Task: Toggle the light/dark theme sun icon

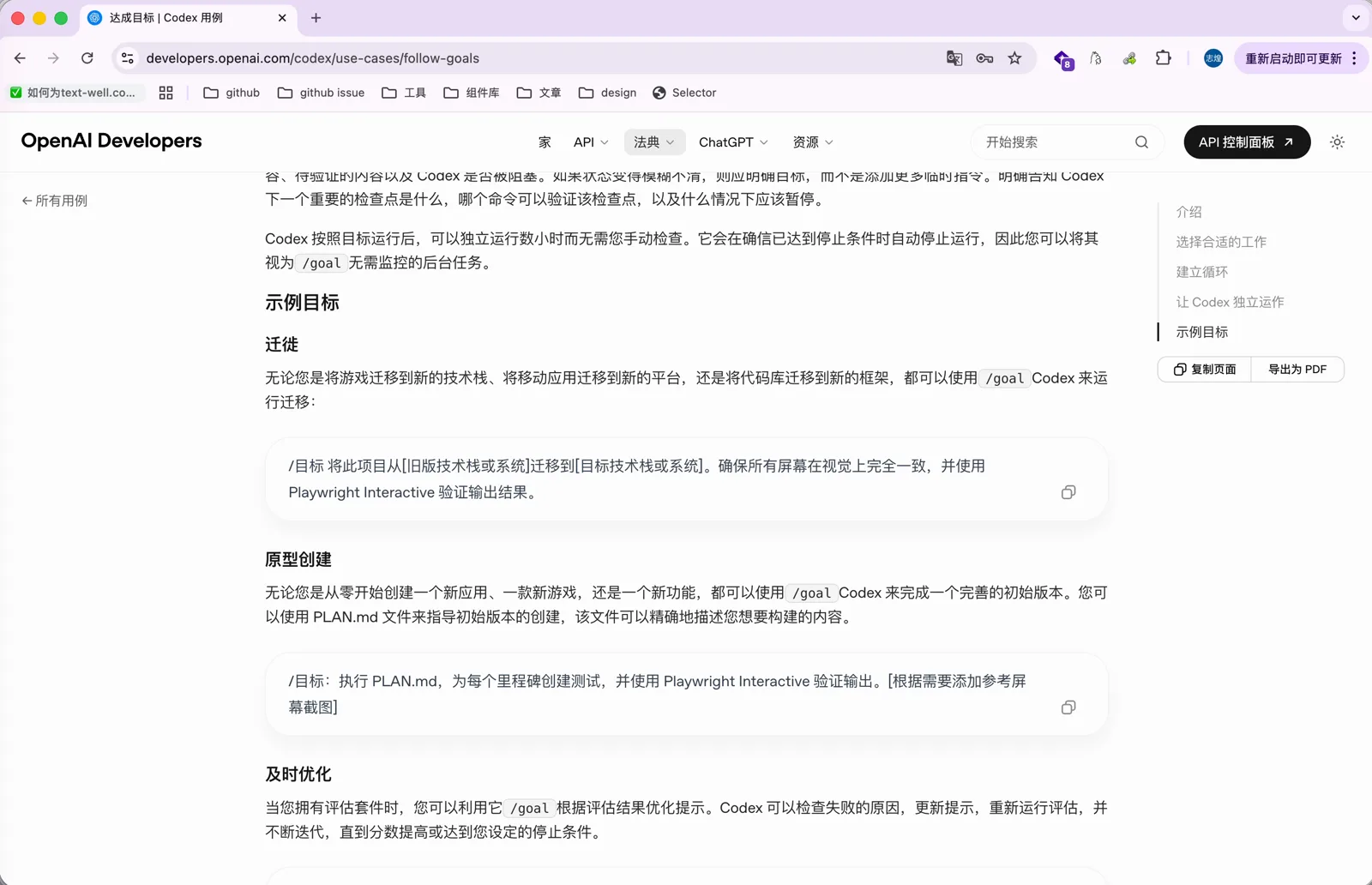Action: (1337, 142)
